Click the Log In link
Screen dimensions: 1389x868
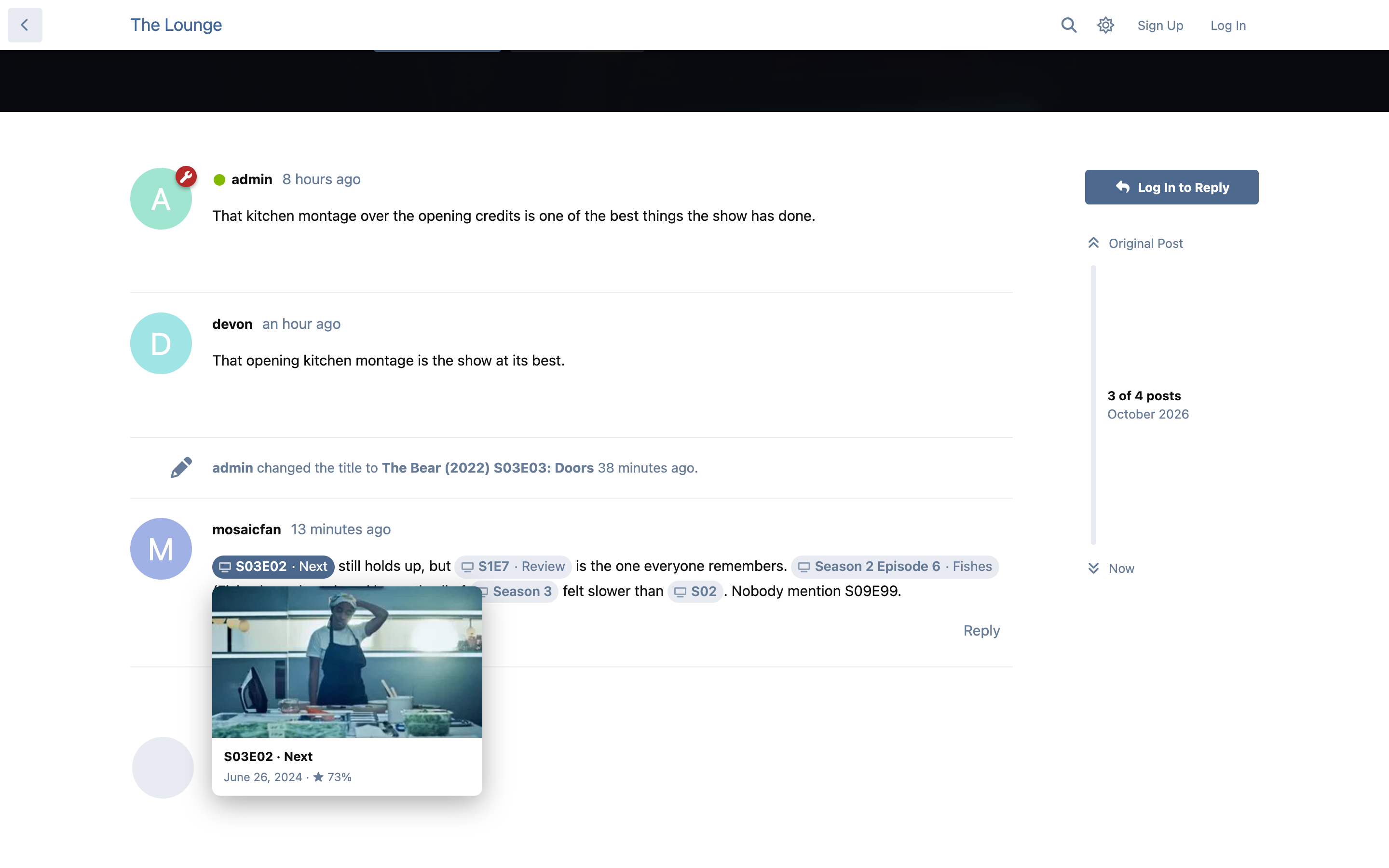[x=1228, y=25]
